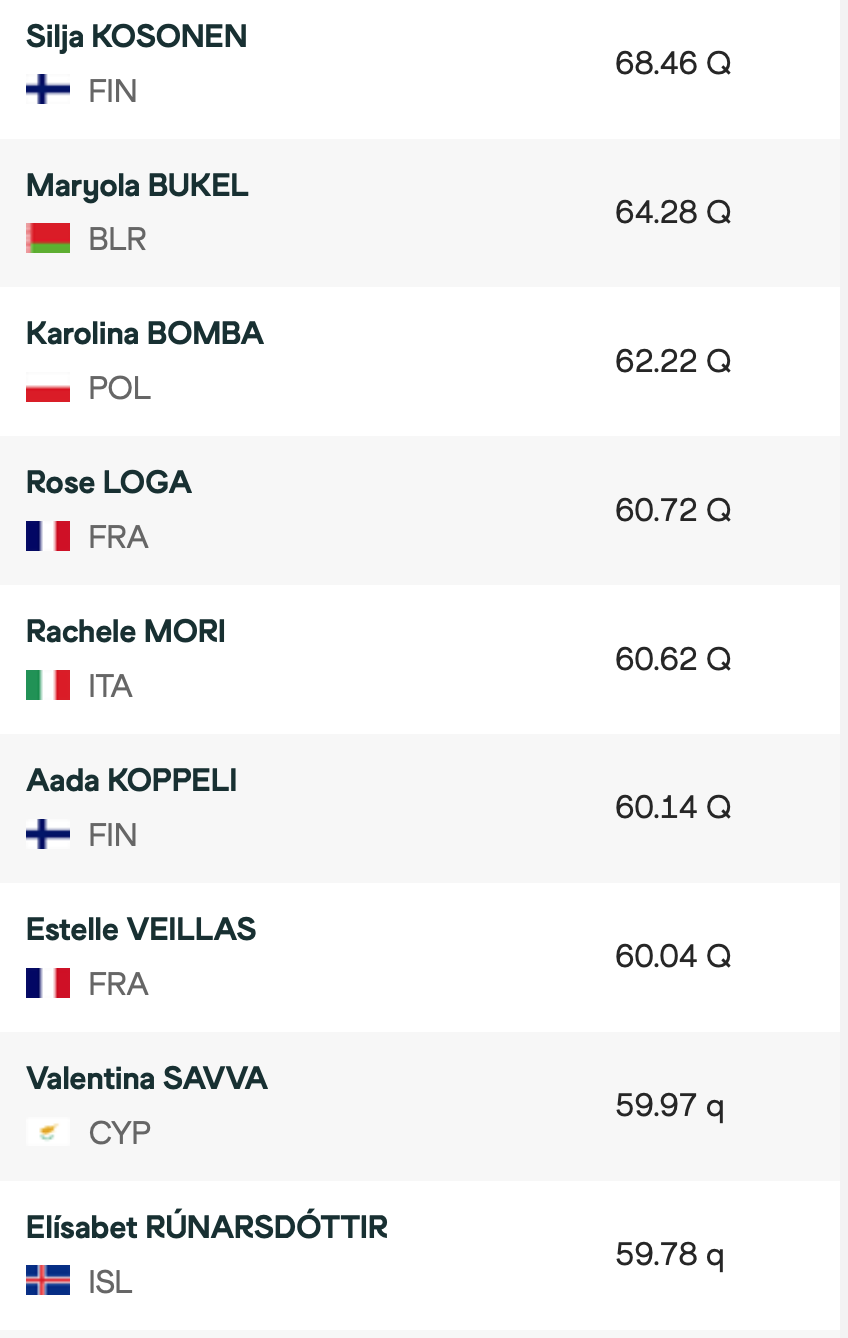Click the Iceland flag beside ISL
Screen dimensions: 848x1338
click(48, 1281)
